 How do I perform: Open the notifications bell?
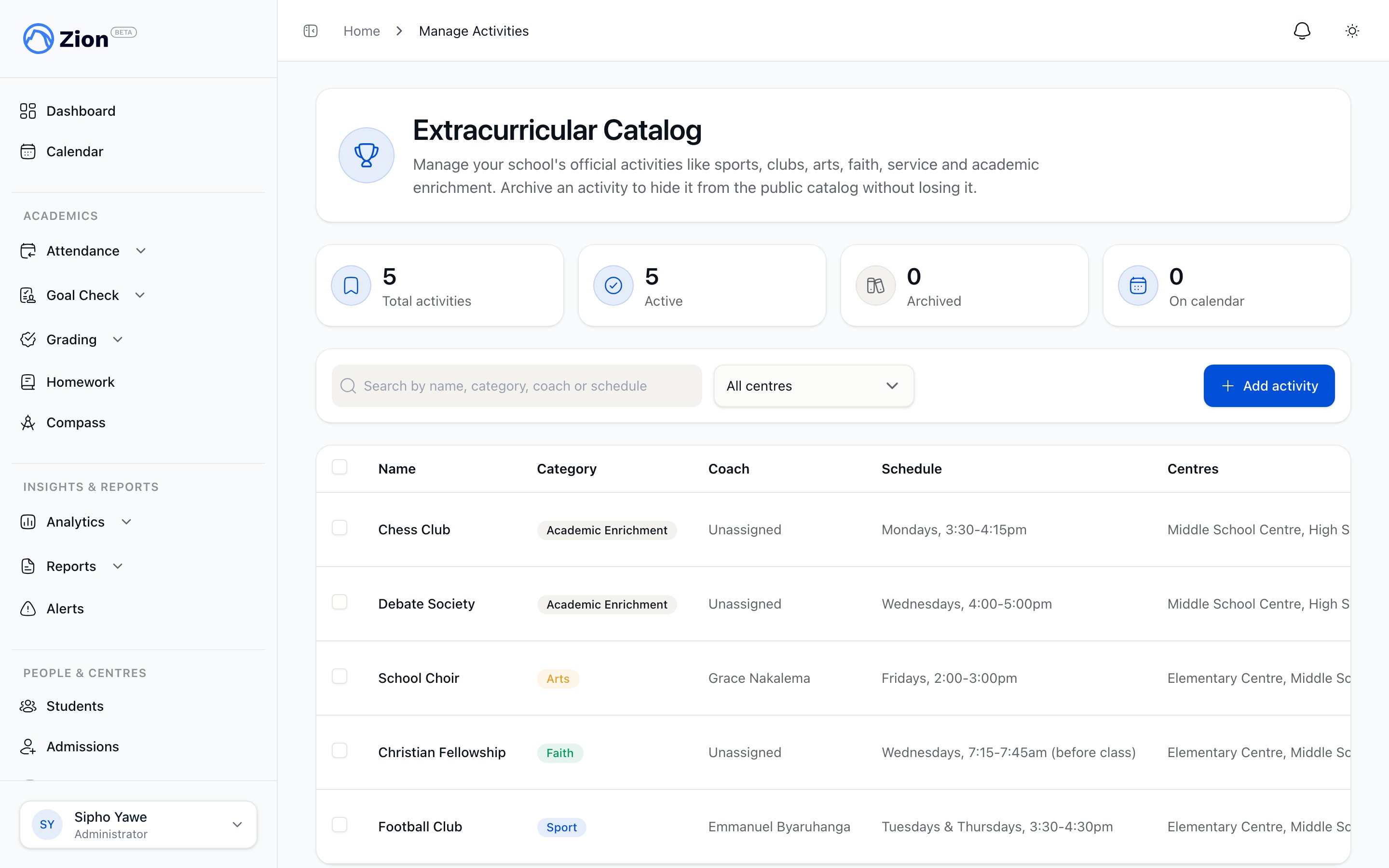1302,31
